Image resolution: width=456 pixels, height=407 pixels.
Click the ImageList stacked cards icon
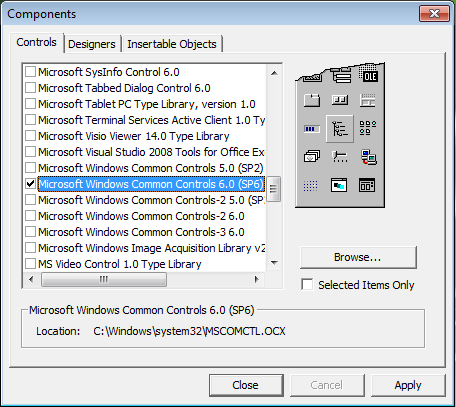tap(312, 156)
